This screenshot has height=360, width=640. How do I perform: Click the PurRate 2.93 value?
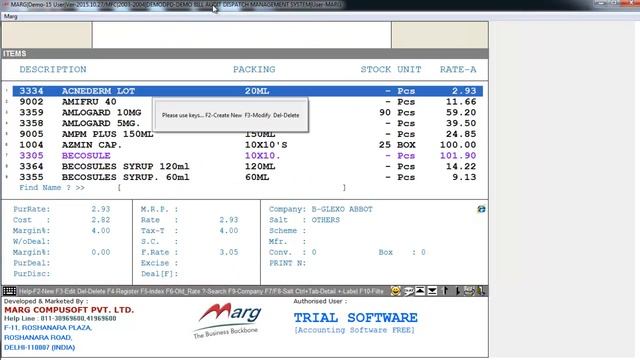(100, 209)
